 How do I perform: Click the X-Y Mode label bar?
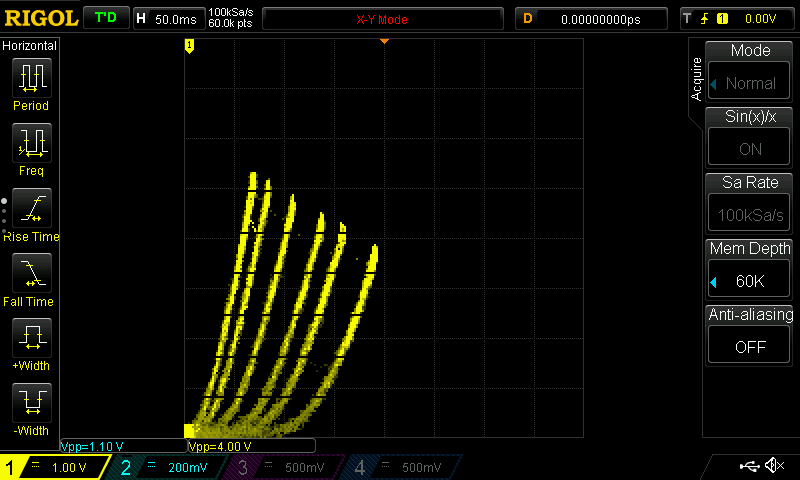click(x=383, y=19)
